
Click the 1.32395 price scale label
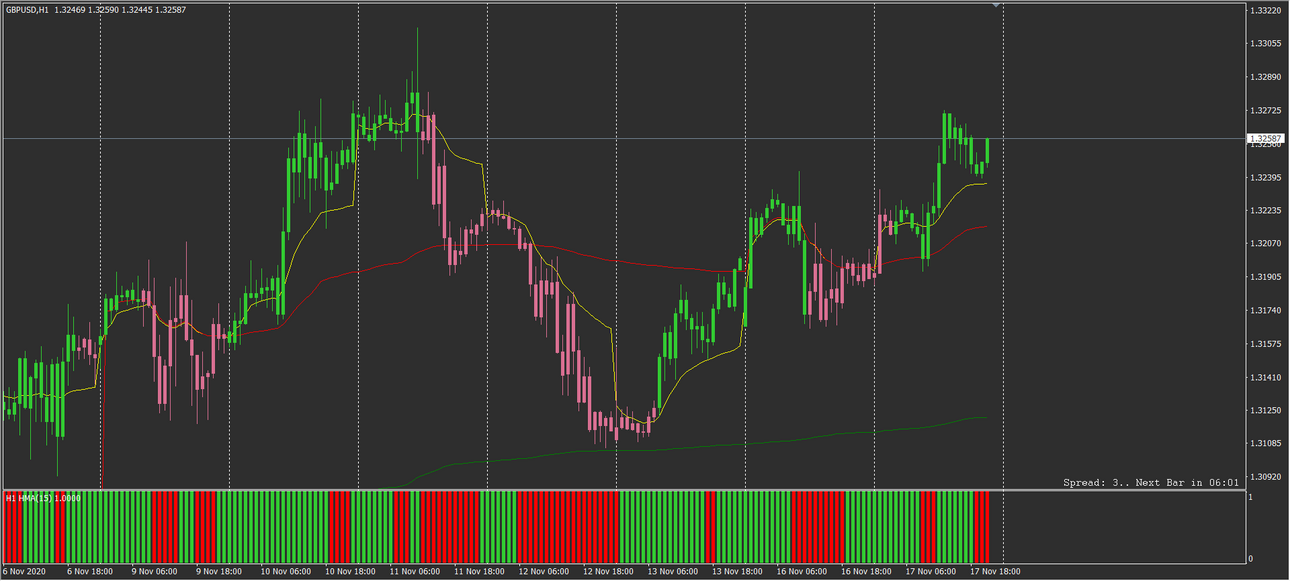pos(1265,177)
